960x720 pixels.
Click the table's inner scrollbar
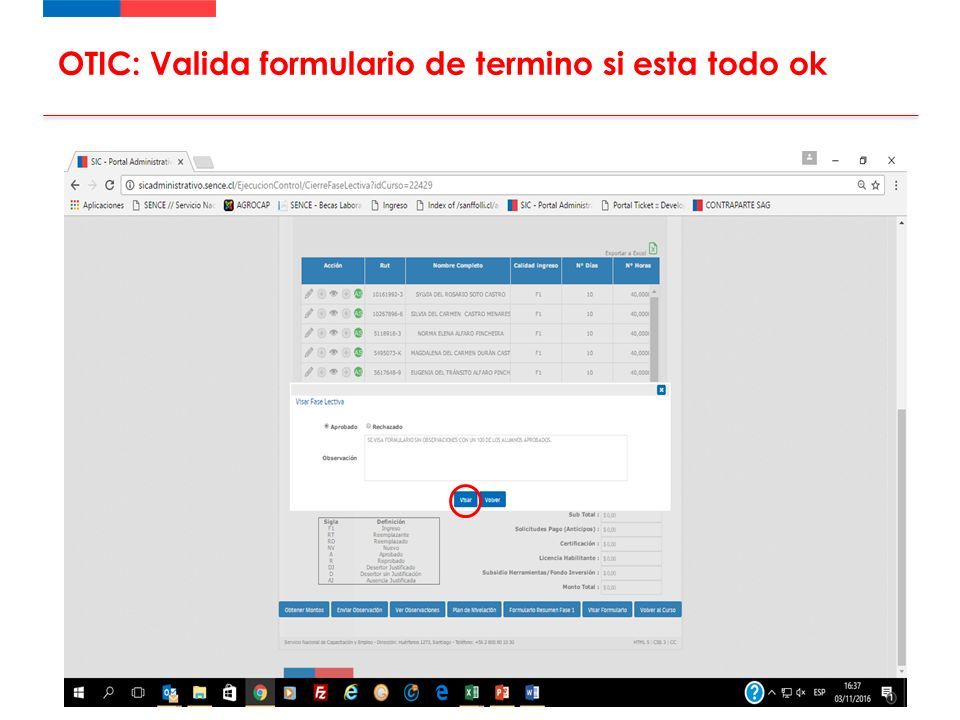coord(653,337)
